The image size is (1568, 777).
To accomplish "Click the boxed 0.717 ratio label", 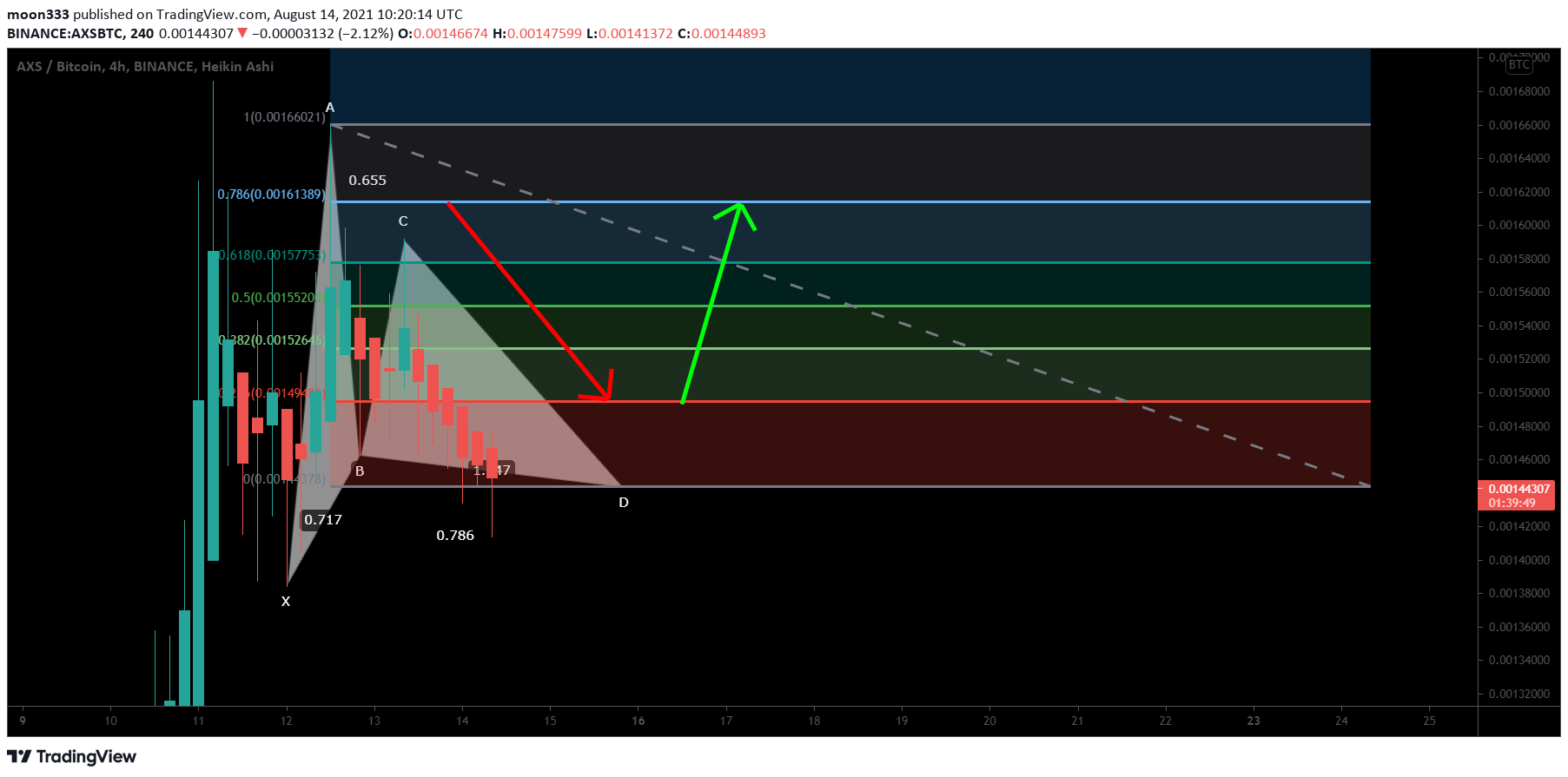I will 323,519.
